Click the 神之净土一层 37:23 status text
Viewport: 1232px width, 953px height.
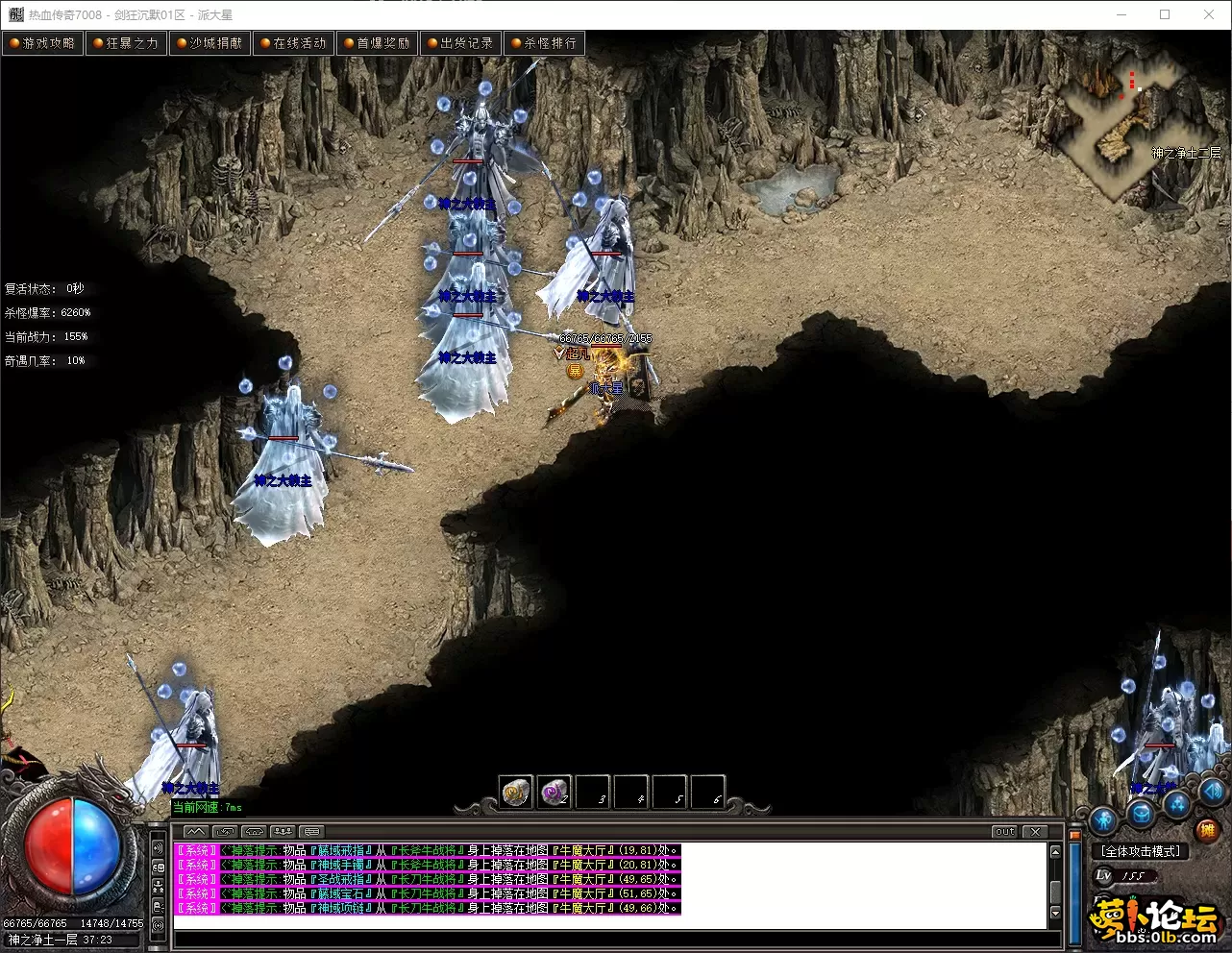60,941
